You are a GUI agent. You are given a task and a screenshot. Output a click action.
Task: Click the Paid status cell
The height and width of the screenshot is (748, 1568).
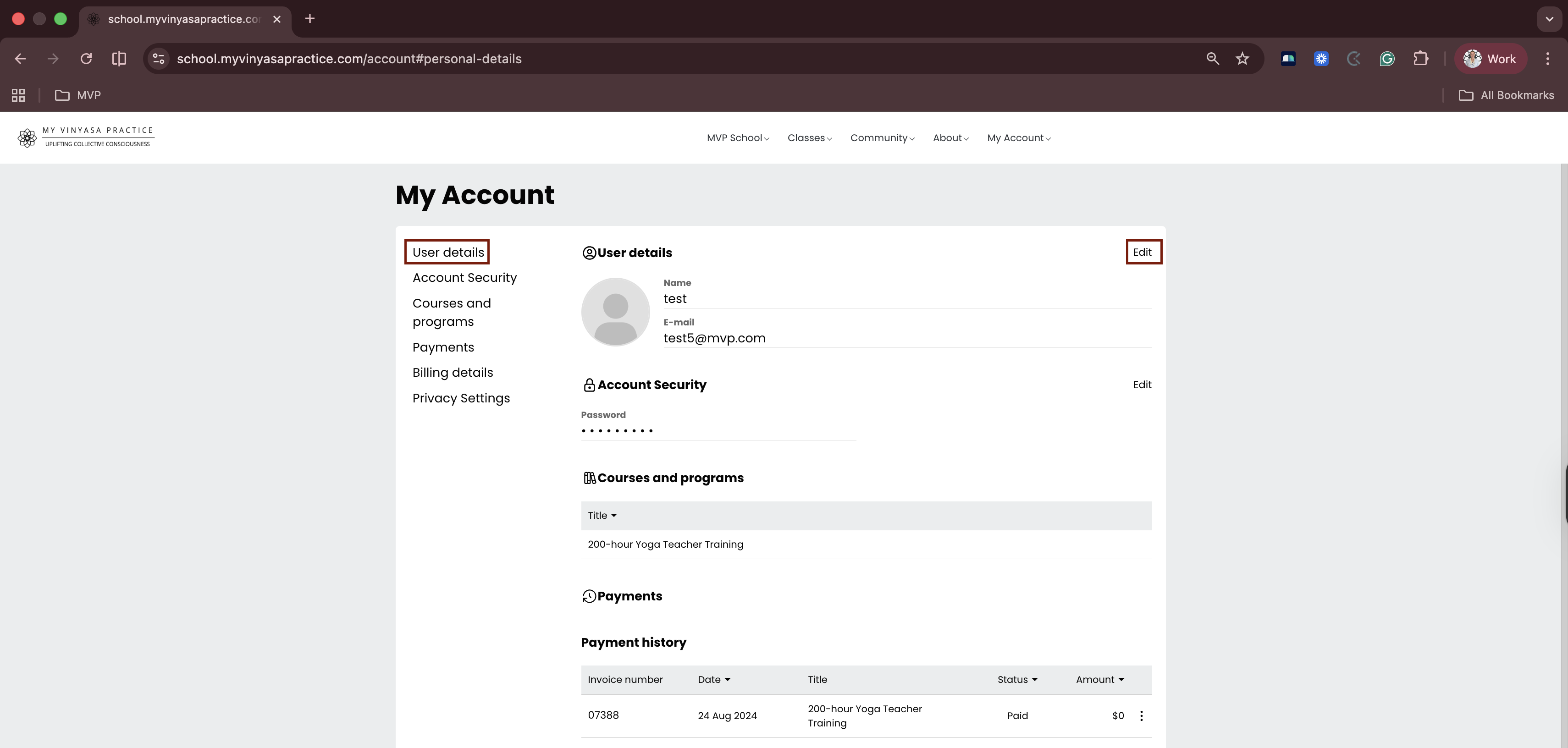[1017, 716]
